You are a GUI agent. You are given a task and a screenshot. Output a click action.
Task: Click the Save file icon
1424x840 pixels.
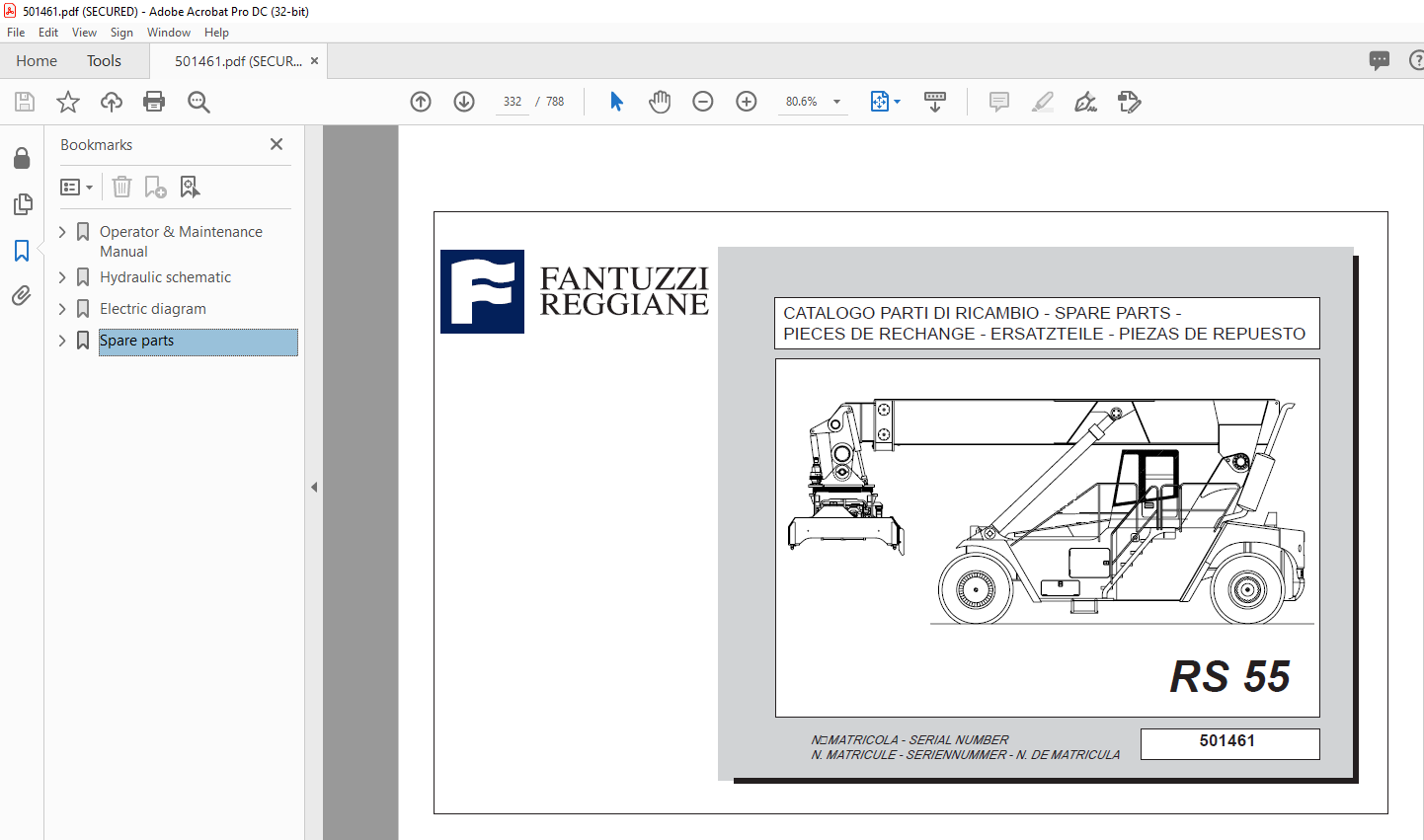click(25, 102)
